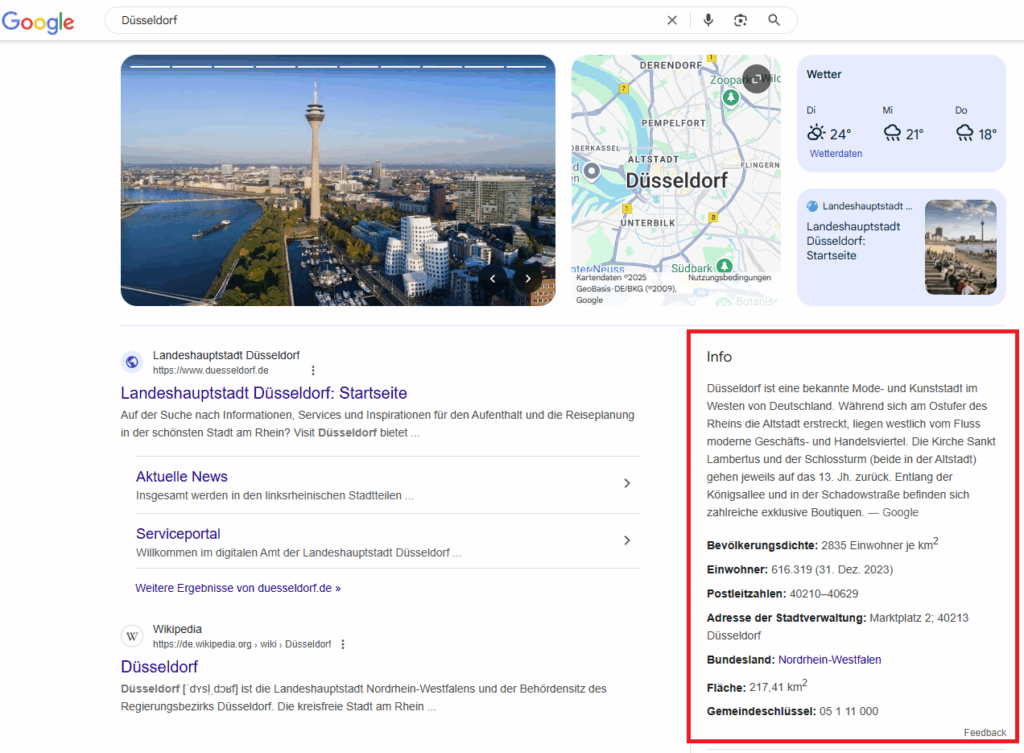Click the Fläche 217,41 km² value
The height and width of the screenshot is (753, 1024).
coord(778,686)
